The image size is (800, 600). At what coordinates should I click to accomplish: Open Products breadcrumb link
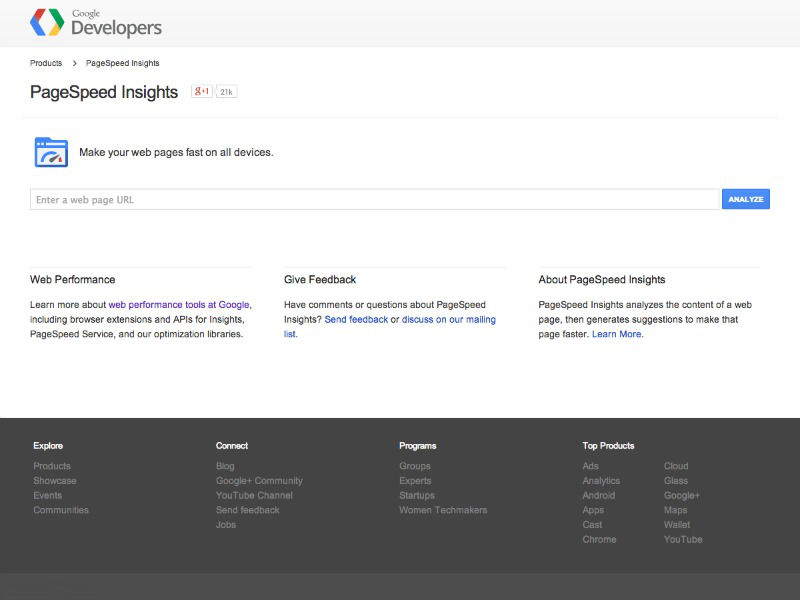(x=46, y=63)
